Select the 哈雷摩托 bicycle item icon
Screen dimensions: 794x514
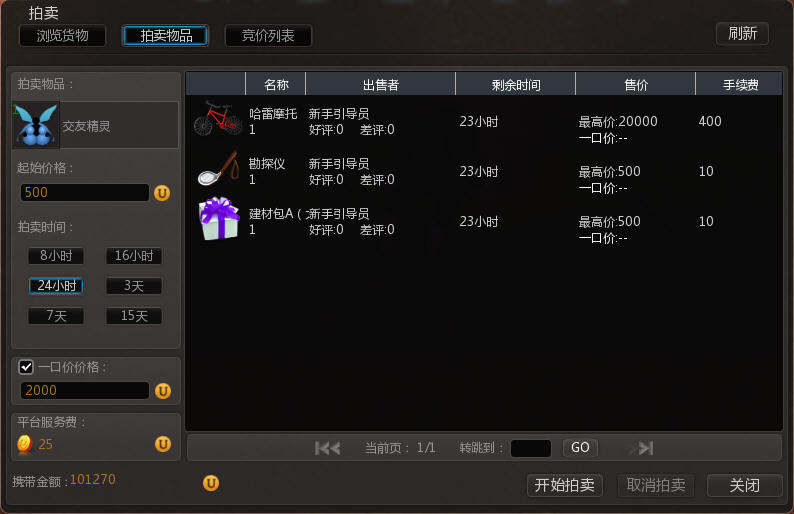(218, 118)
